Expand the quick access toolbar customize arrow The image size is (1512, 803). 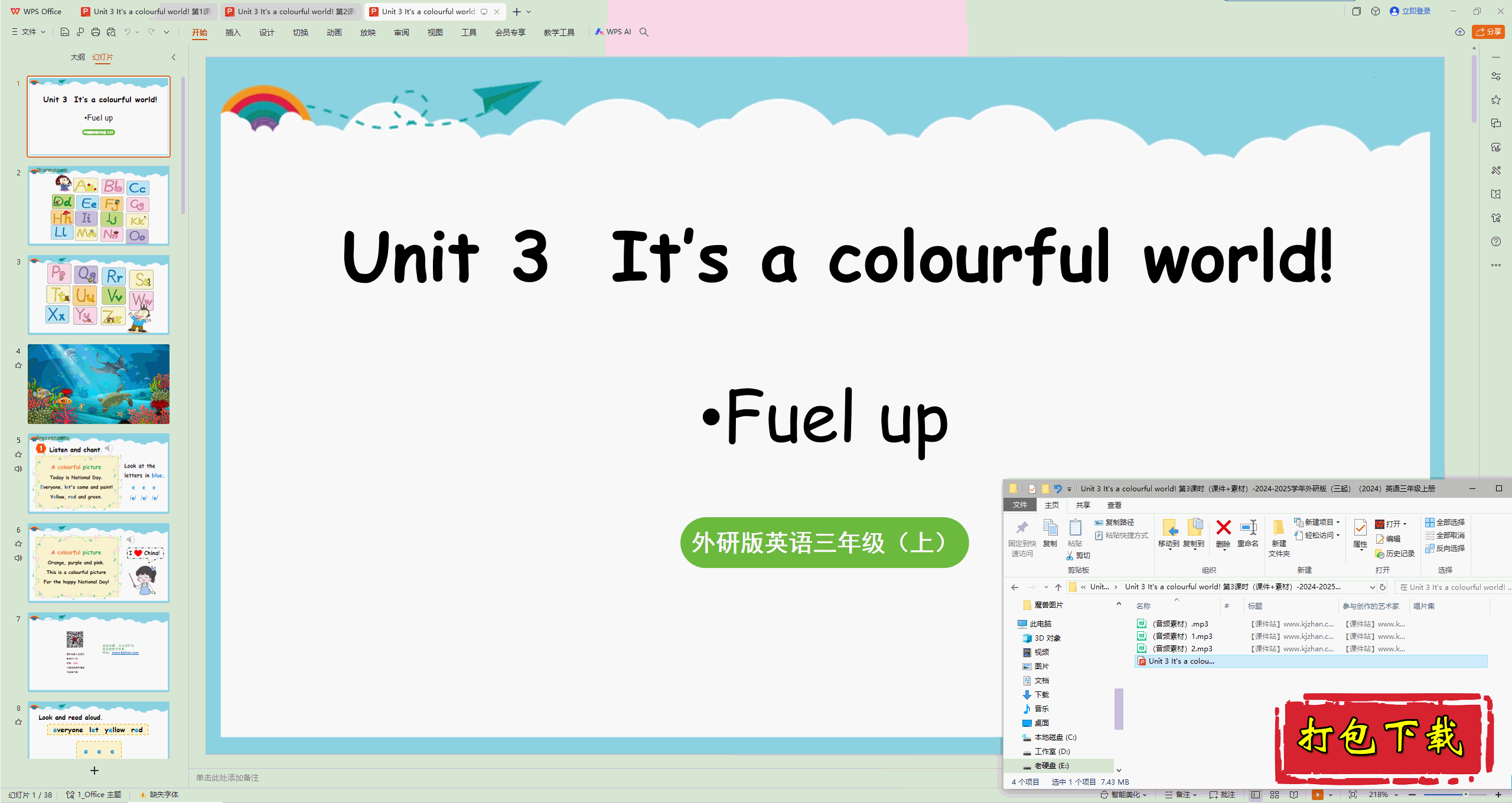point(167,32)
